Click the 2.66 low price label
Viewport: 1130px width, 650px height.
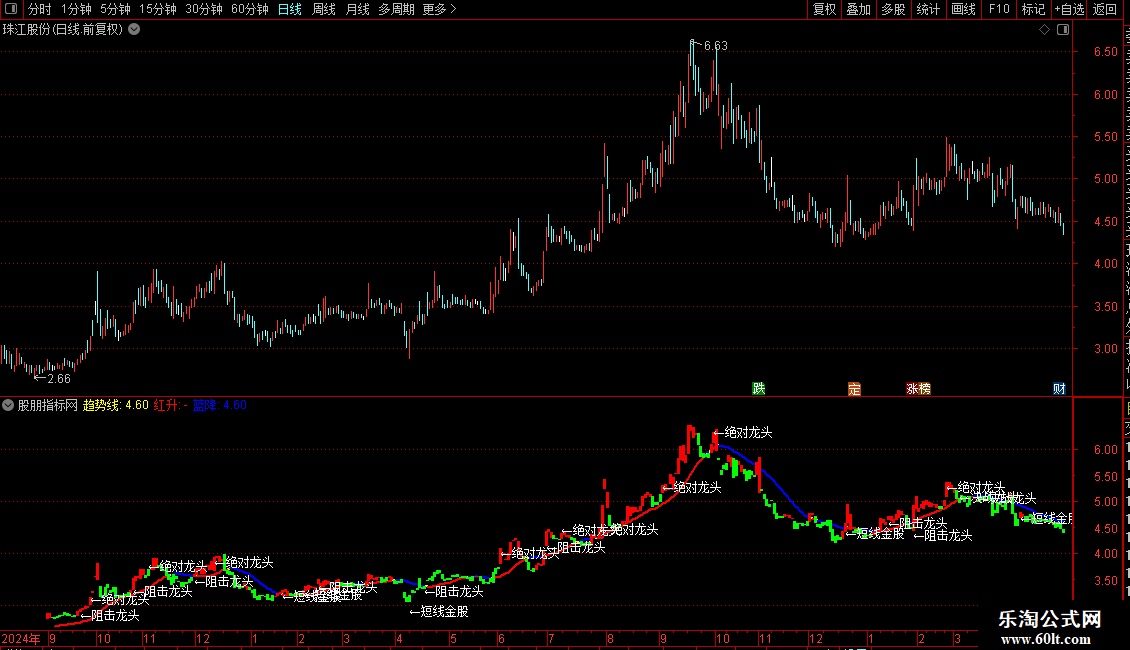point(59,378)
